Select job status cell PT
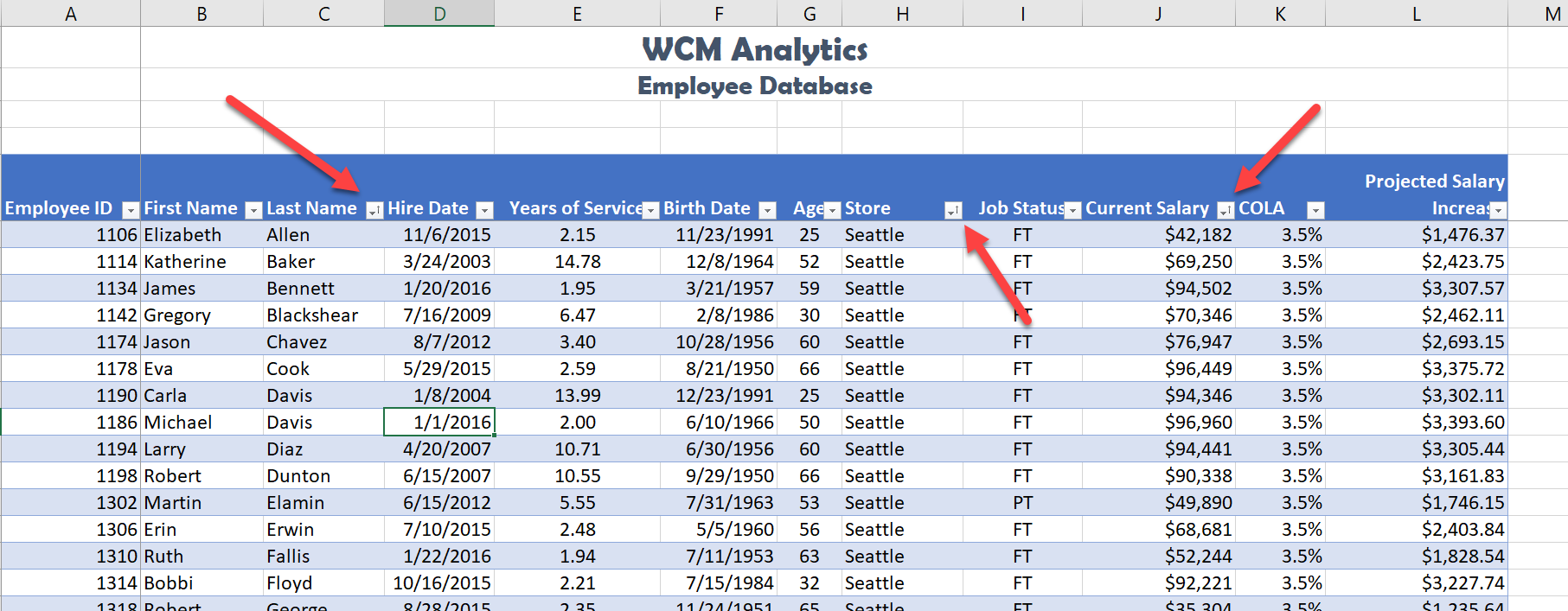Viewport: 1568px width, 611px height. pyautogui.click(x=1022, y=503)
